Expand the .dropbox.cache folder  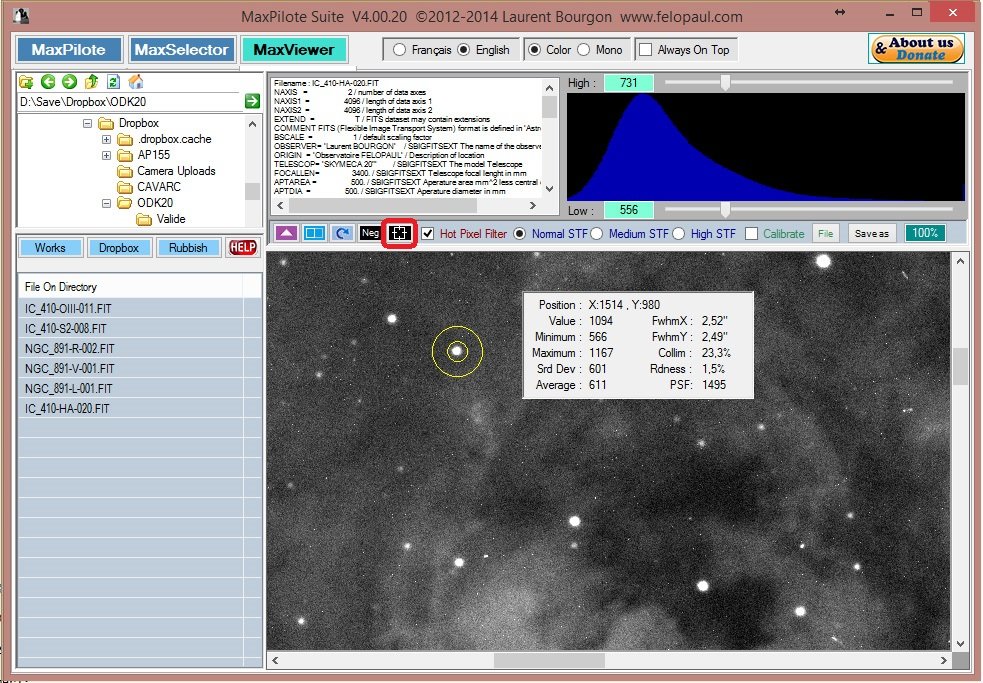[x=106, y=139]
